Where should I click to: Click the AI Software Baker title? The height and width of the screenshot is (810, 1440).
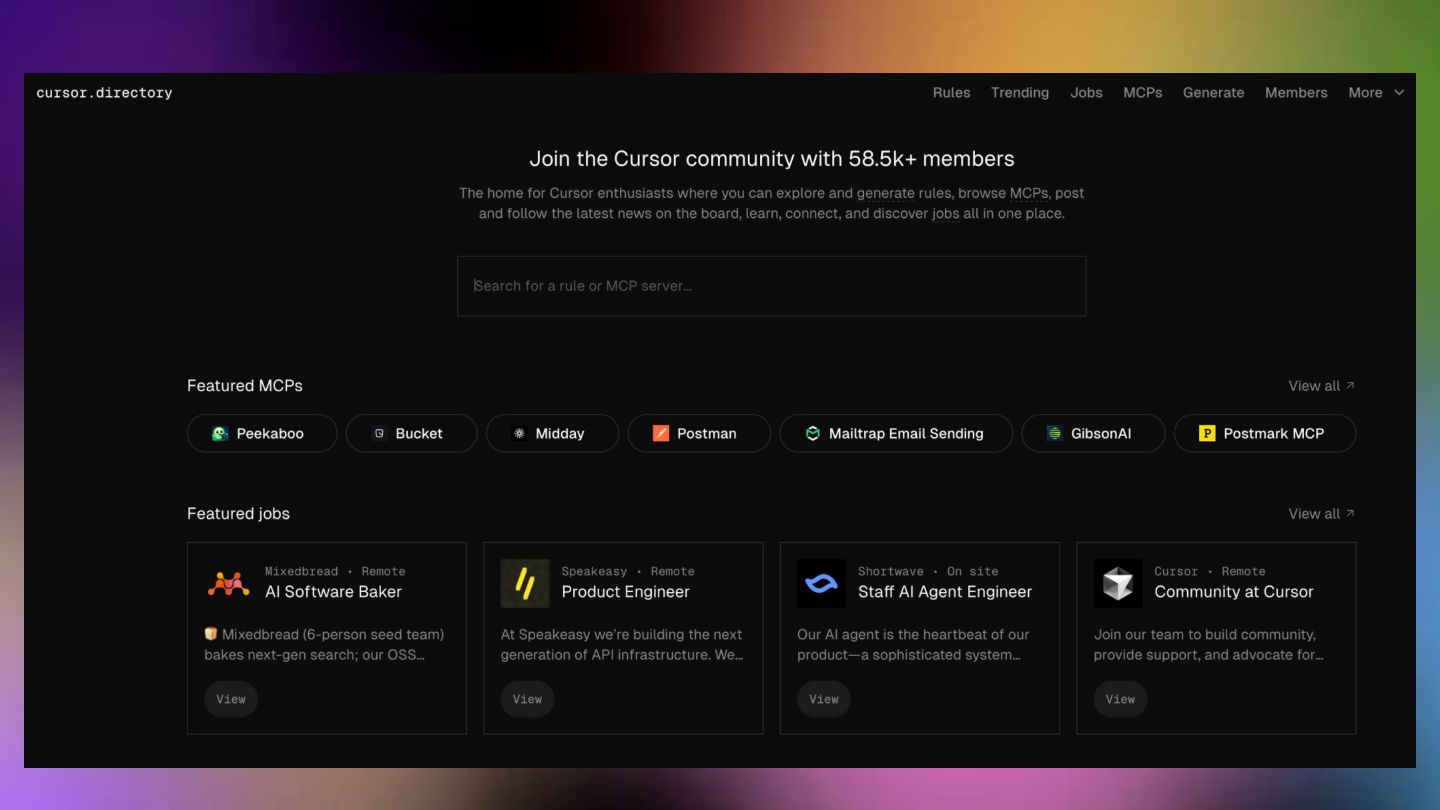point(333,591)
